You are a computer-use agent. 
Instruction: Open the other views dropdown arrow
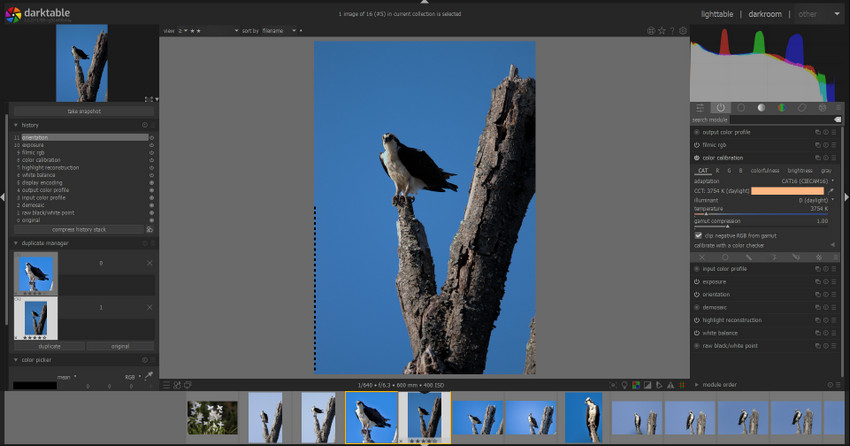pyautogui.click(x=836, y=14)
